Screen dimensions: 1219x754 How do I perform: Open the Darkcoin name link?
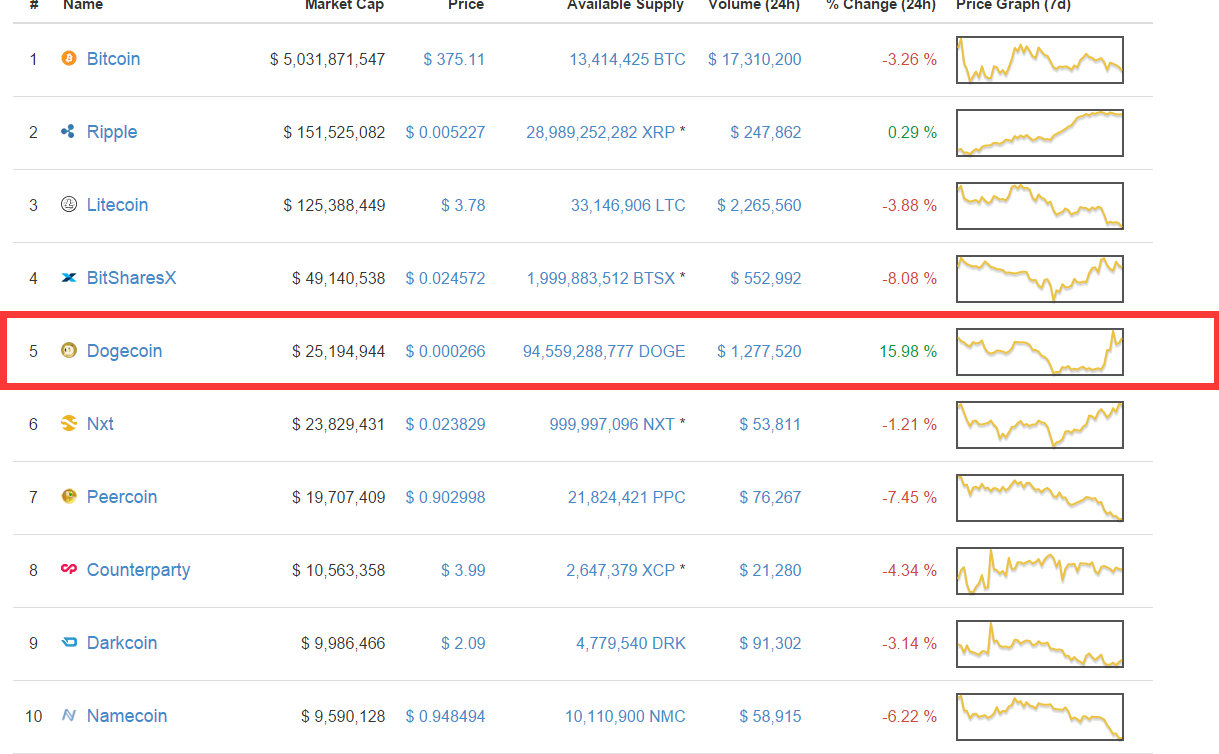(x=122, y=643)
